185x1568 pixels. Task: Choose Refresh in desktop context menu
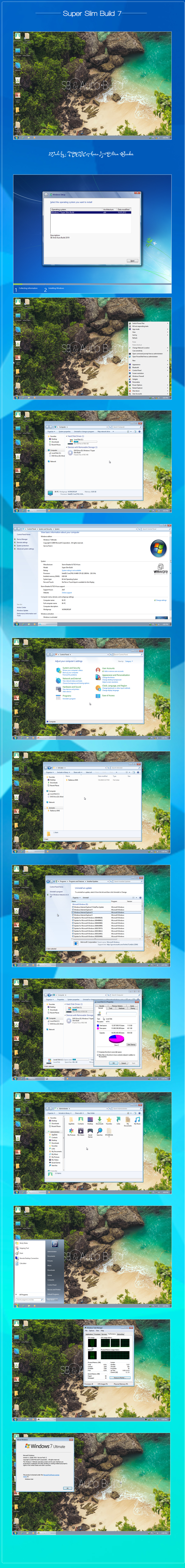(x=135, y=338)
